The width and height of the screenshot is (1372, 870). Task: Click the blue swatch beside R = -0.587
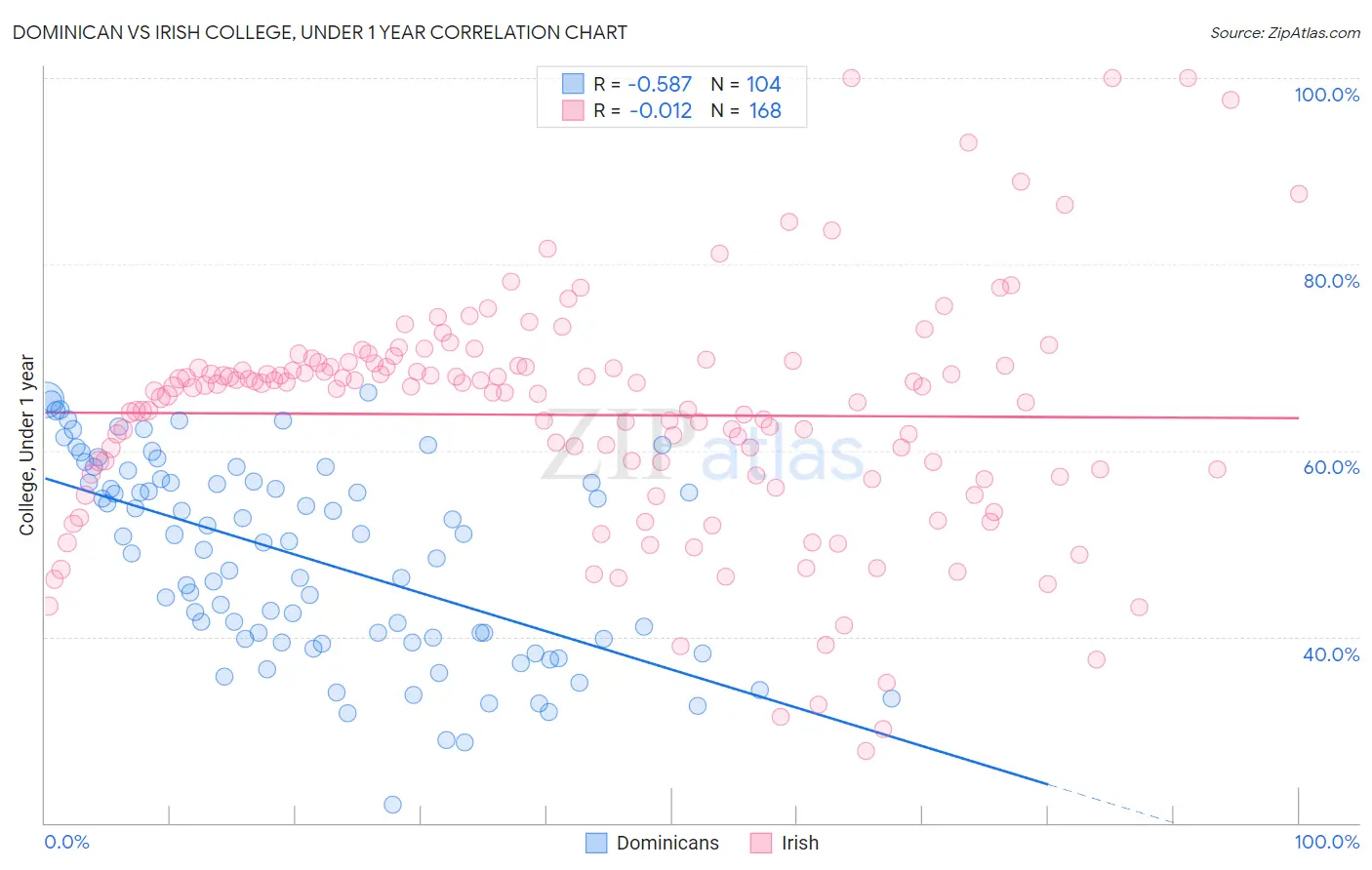pyautogui.click(x=573, y=84)
